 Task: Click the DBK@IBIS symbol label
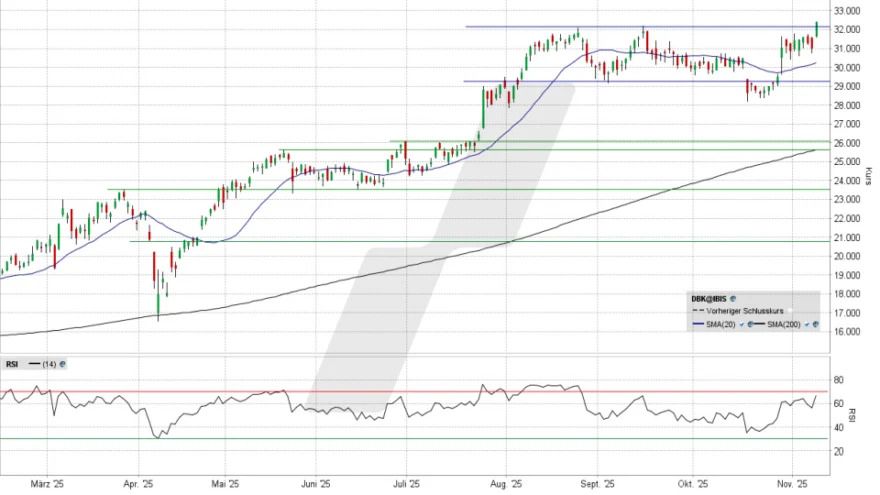(702, 299)
